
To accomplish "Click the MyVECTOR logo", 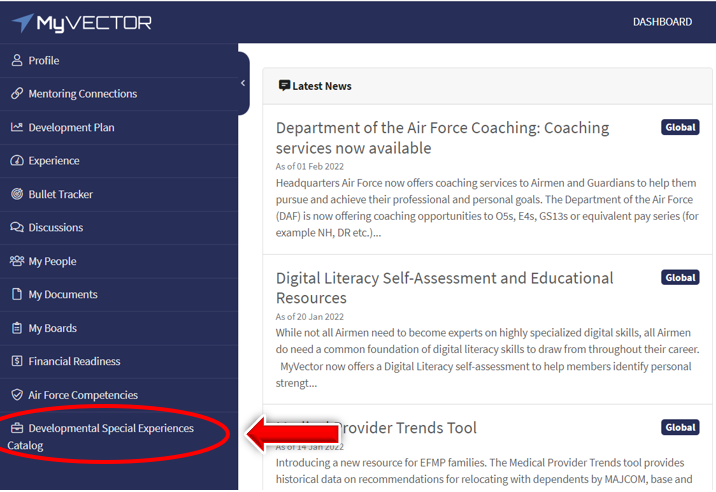I will (82, 23).
